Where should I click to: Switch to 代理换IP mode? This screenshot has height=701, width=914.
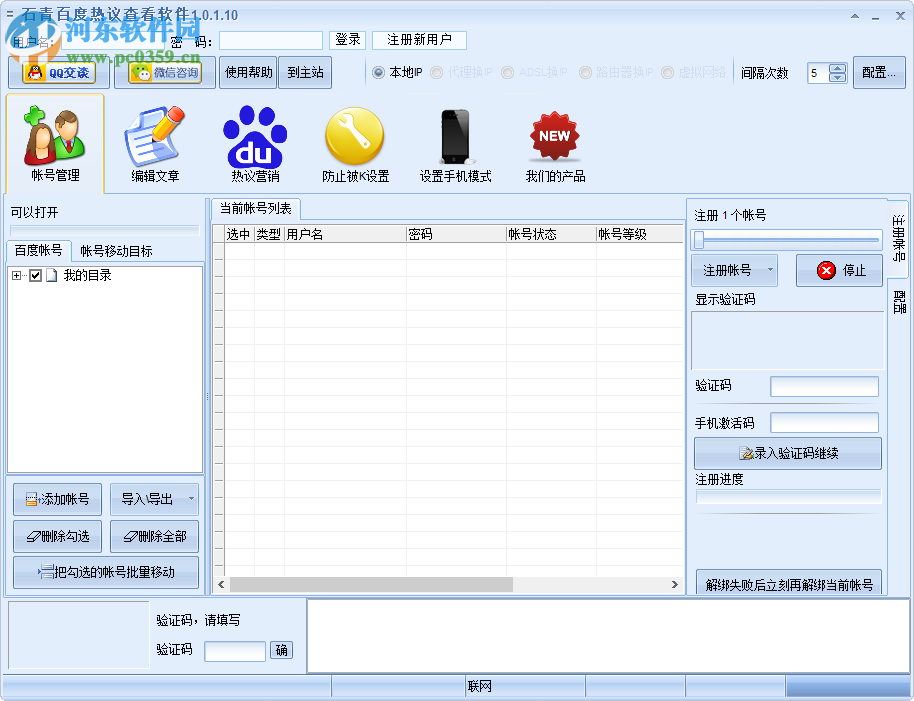click(x=435, y=72)
